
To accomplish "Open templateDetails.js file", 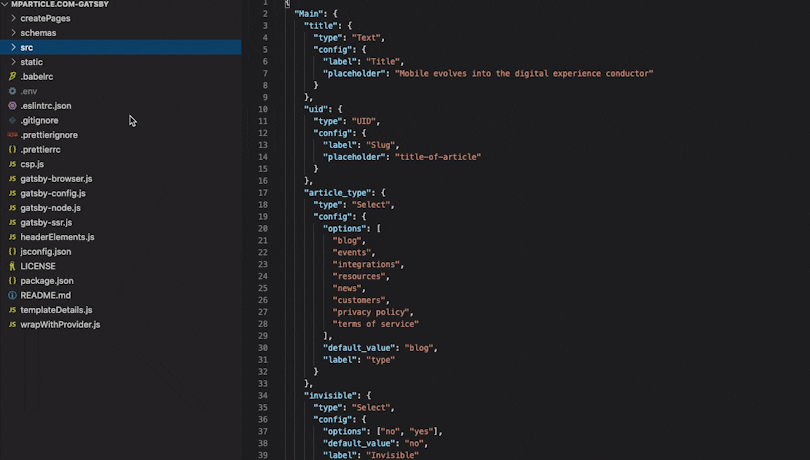I will pyautogui.click(x=56, y=310).
